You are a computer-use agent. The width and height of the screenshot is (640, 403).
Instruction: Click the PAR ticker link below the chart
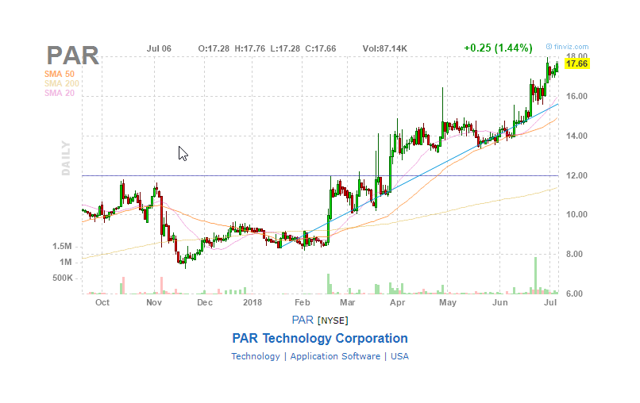[x=302, y=320]
